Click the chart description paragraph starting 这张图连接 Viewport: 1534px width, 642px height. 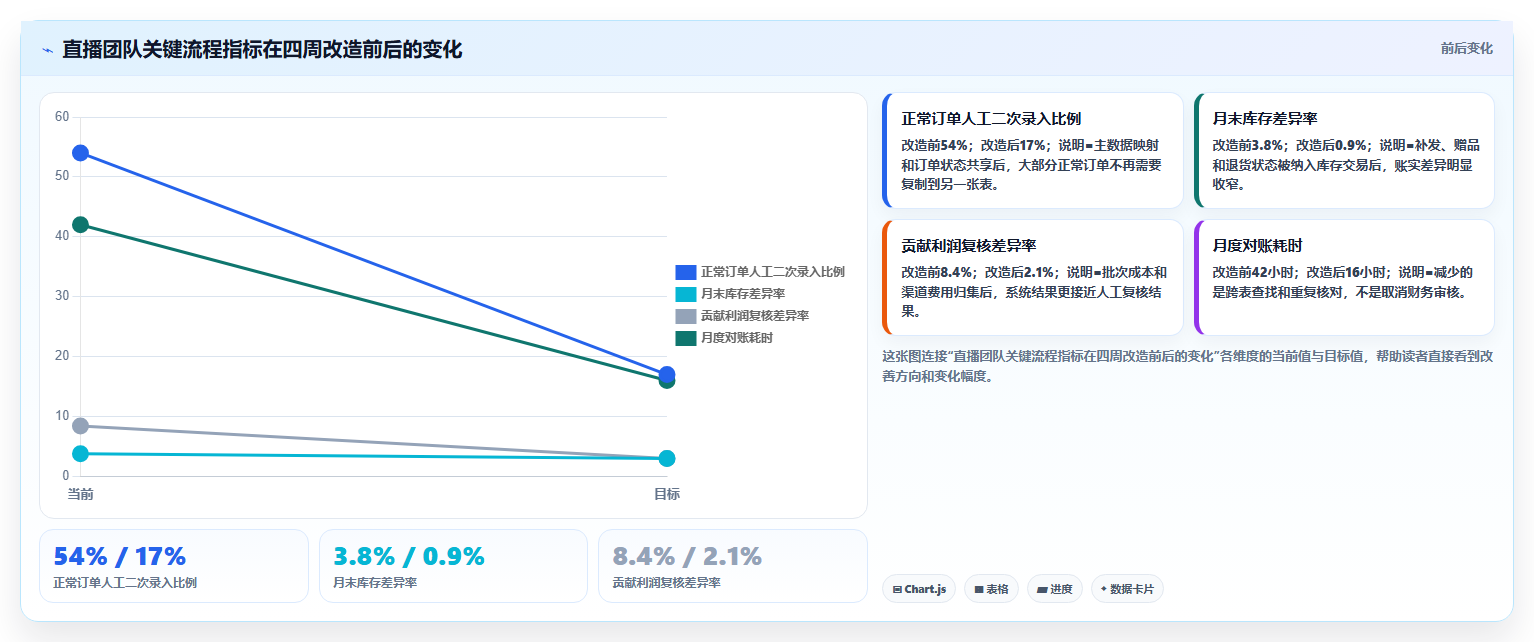click(x=1188, y=366)
